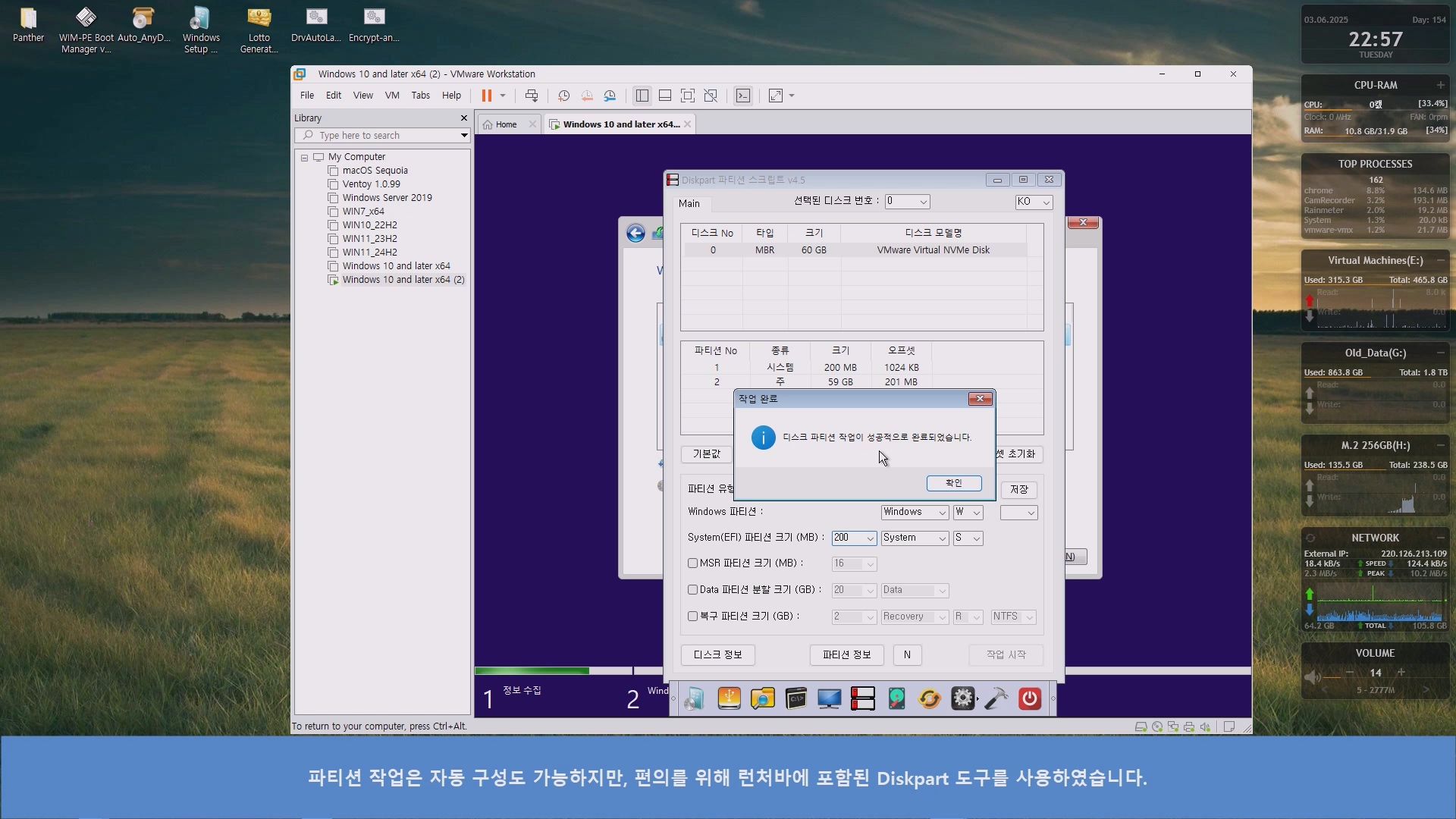The height and width of the screenshot is (819, 1456).
Task: Click the take snapshot toolbar icon
Action: pyautogui.click(x=563, y=96)
